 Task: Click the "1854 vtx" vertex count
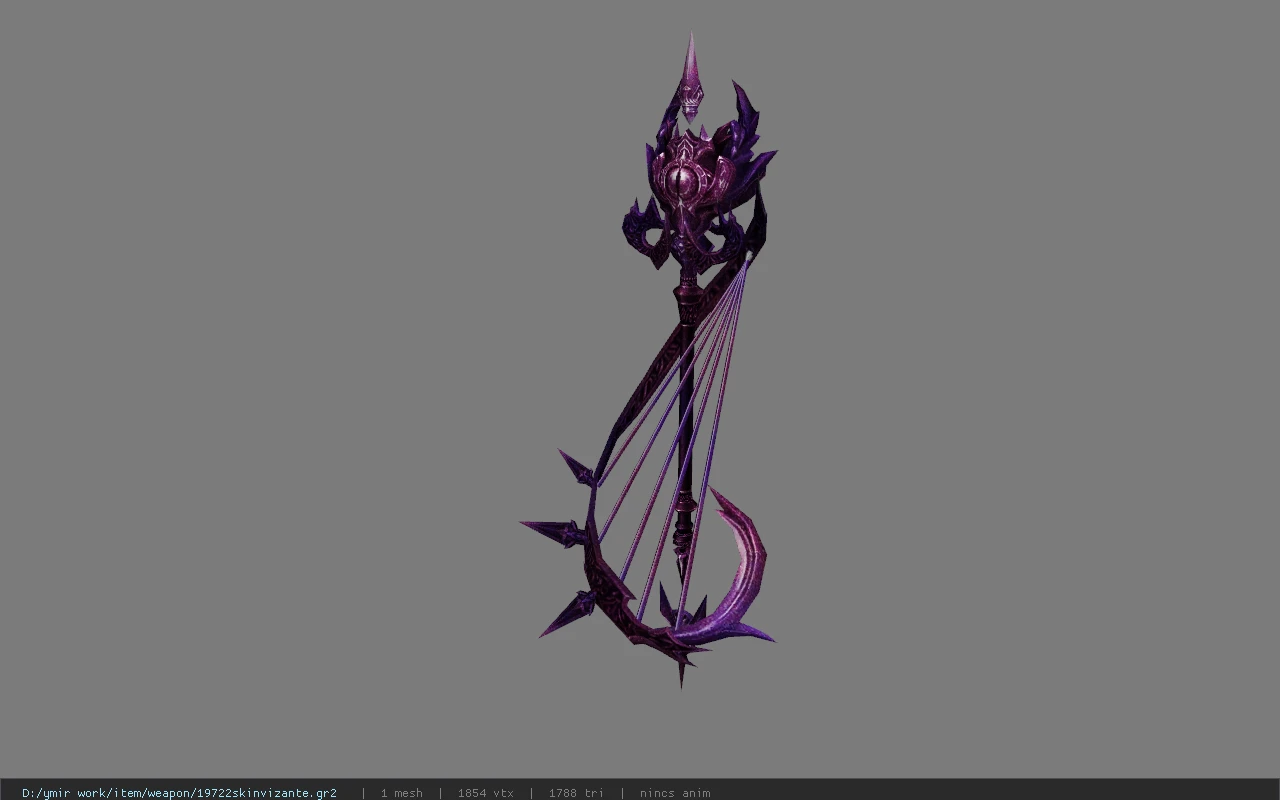(x=485, y=793)
